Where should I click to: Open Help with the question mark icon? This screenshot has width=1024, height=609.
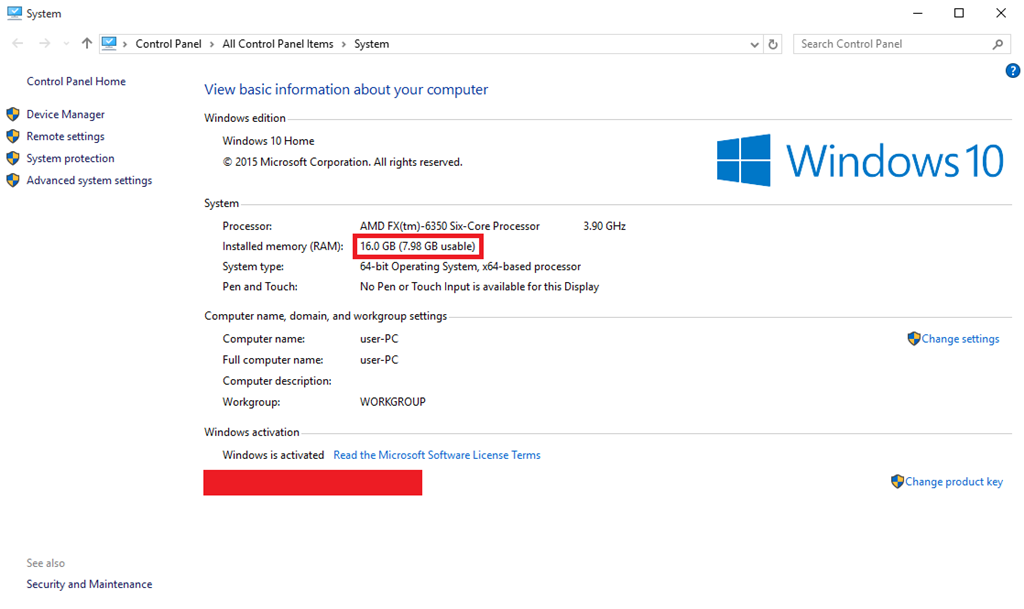[x=1013, y=70]
